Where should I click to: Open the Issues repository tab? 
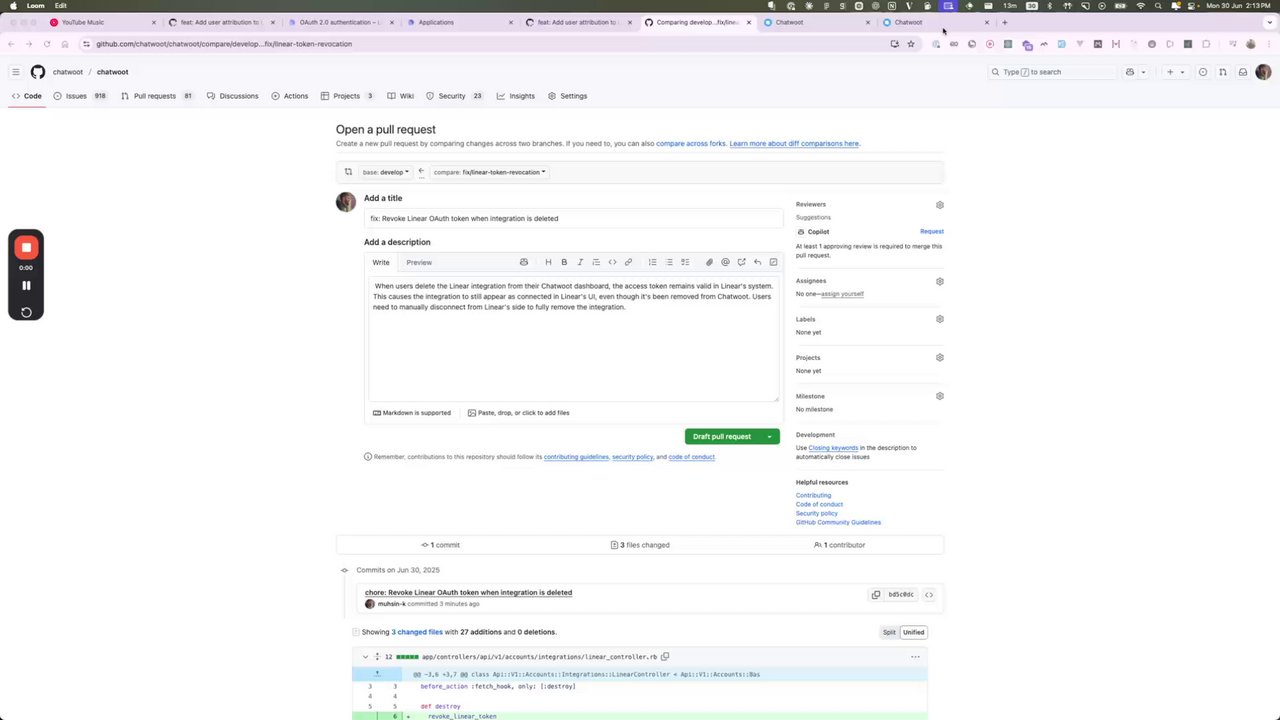[x=80, y=96]
